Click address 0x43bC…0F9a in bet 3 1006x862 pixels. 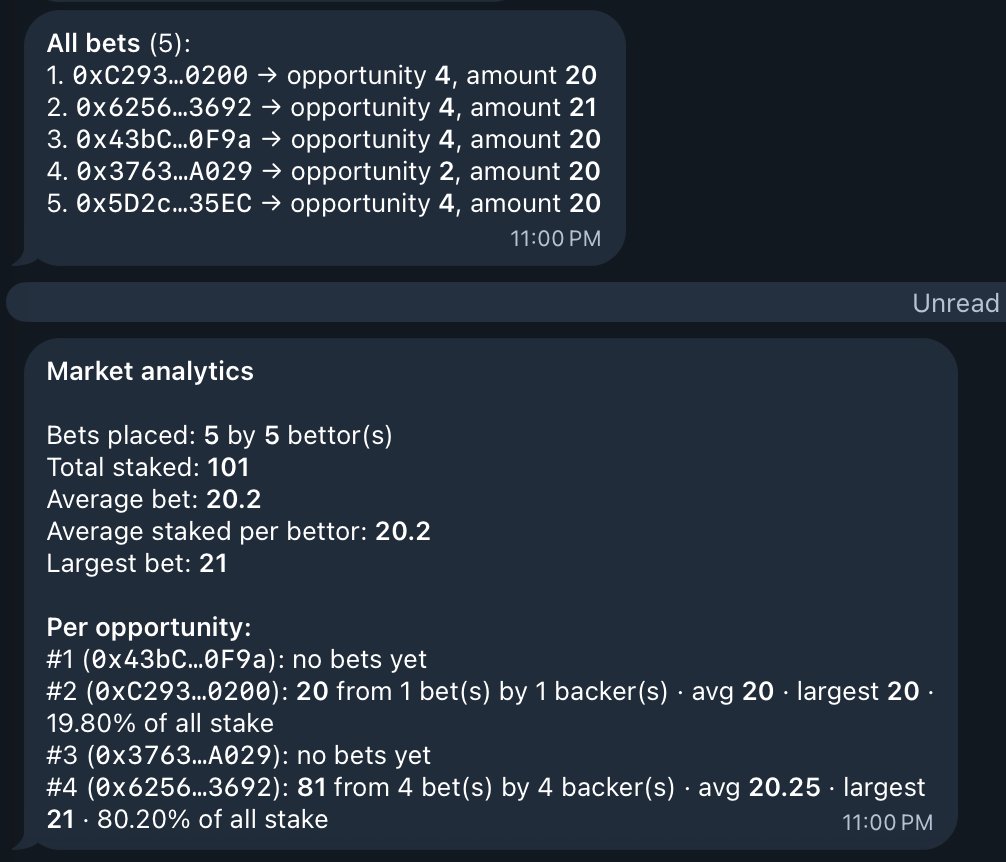(164, 140)
